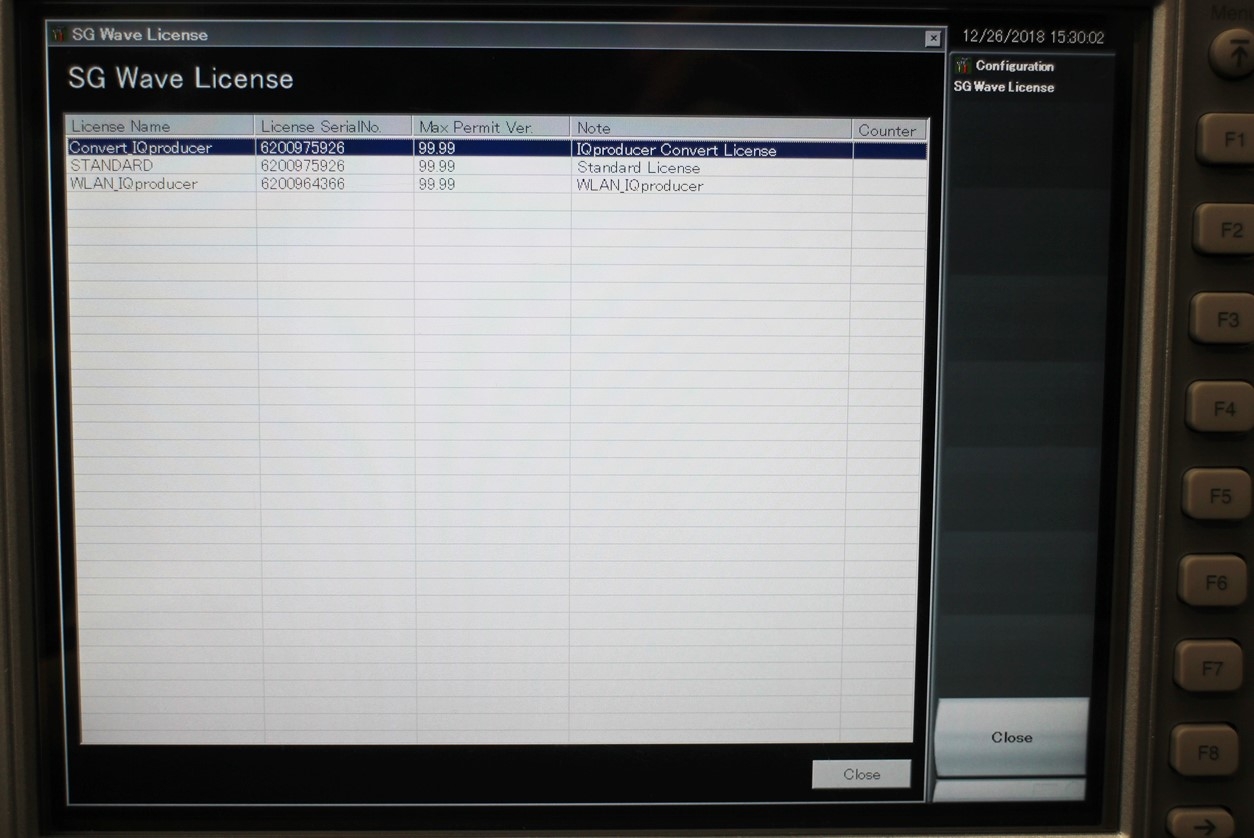This screenshot has width=1254, height=838.
Task: Click the 99.99 version in the WLAN_IQproducer row
Action: [437, 184]
